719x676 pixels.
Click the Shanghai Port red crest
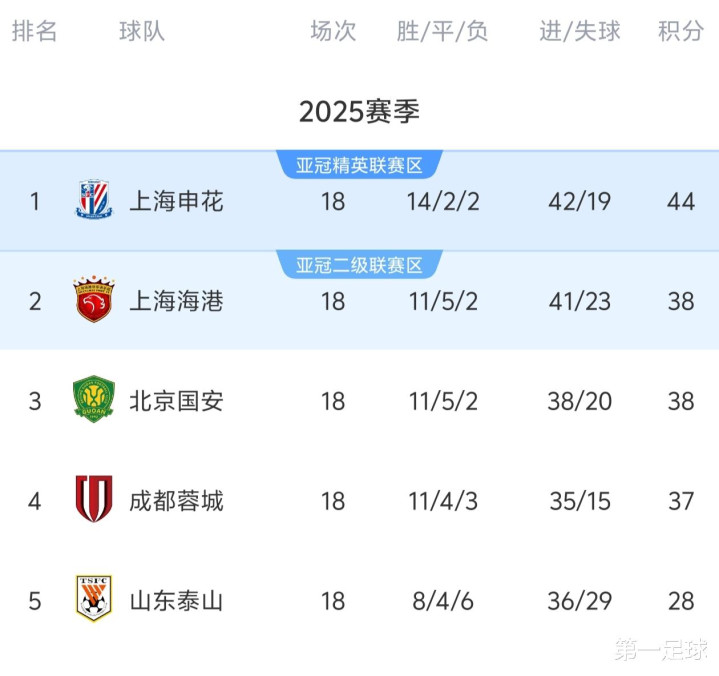tap(94, 299)
